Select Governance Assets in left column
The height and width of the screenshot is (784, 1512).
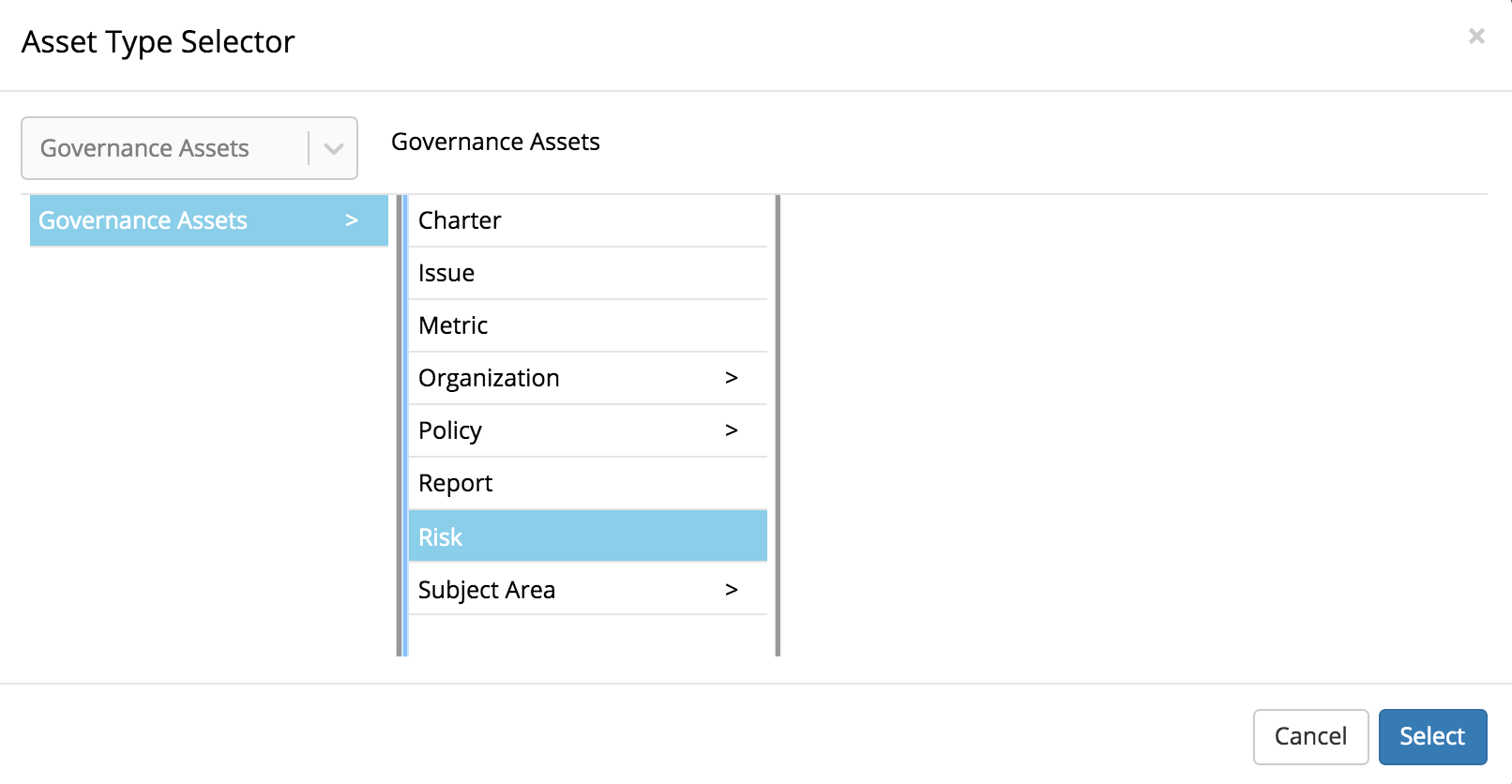pos(143,220)
